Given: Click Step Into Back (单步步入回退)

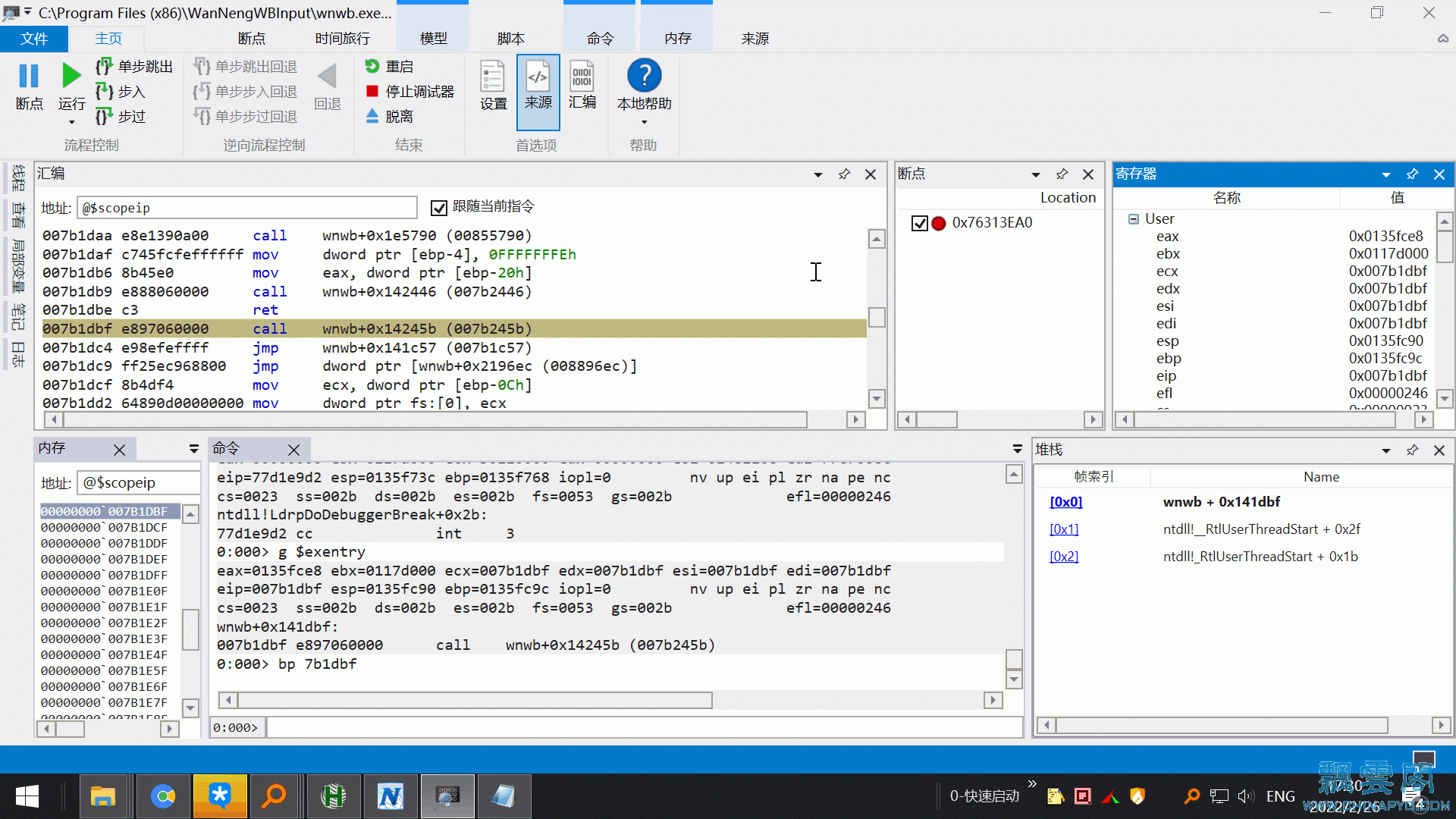Looking at the screenshot, I should [x=245, y=92].
